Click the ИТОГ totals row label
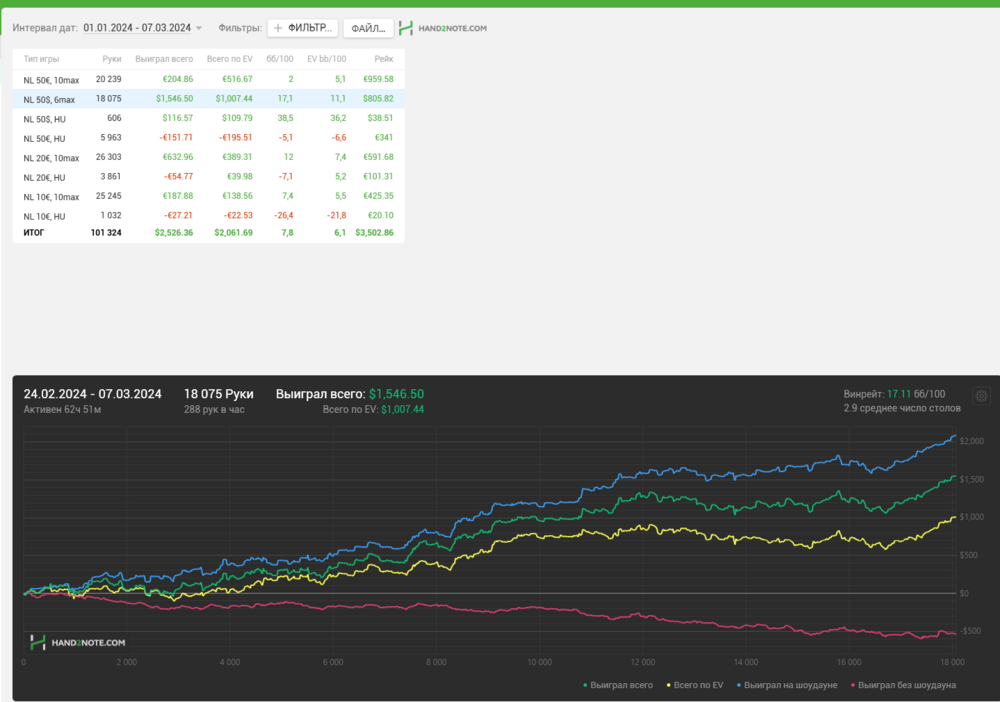 coord(34,233)
